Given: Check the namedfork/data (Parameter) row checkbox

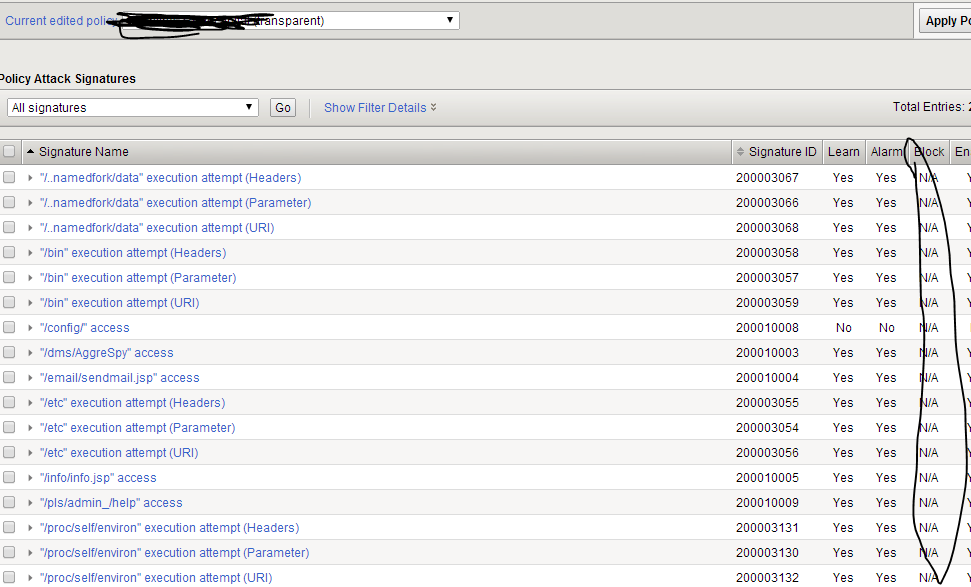Looking at the screenshot, I should pos(9,202).
